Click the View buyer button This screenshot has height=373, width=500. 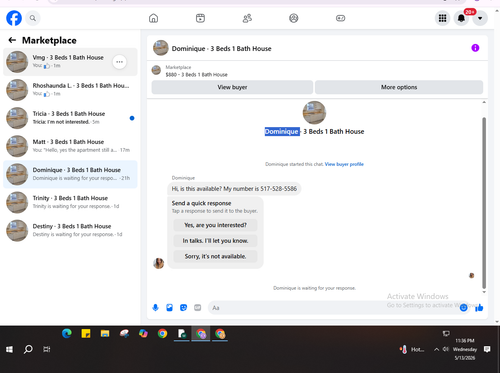click(232, 87)
